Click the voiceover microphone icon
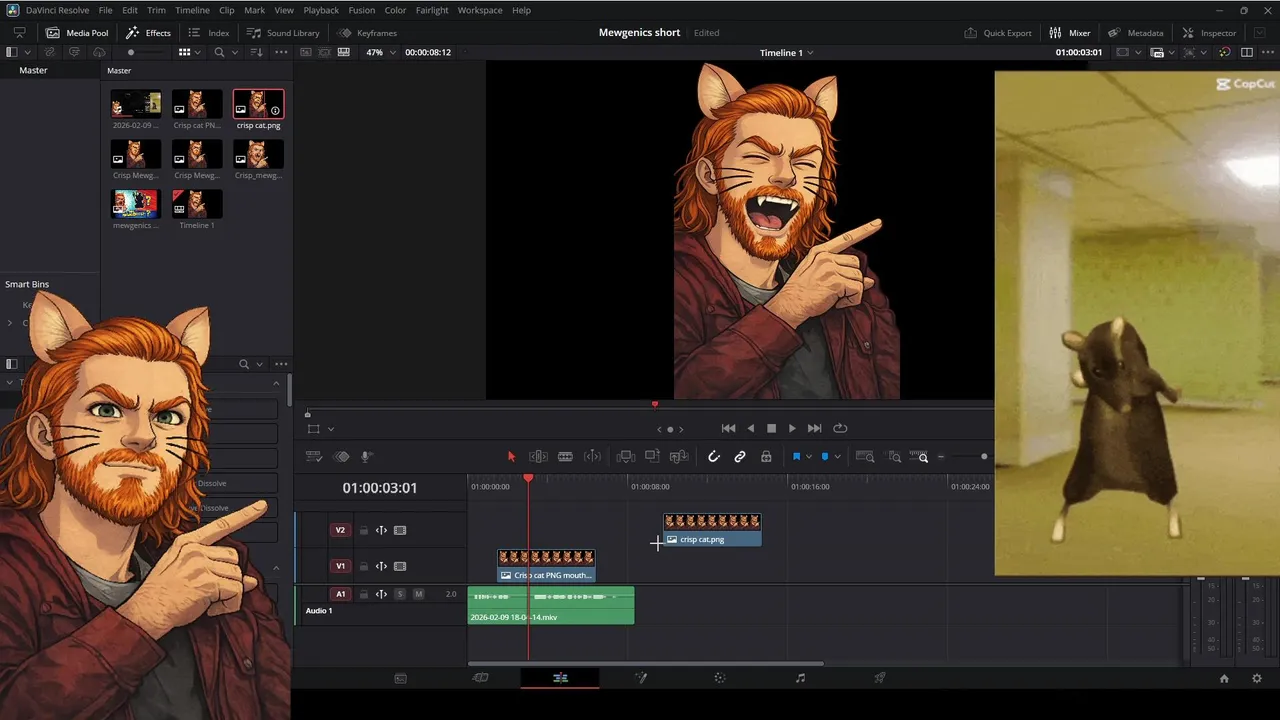This screenshot has height=720, width=1280. tap(367, 456)
